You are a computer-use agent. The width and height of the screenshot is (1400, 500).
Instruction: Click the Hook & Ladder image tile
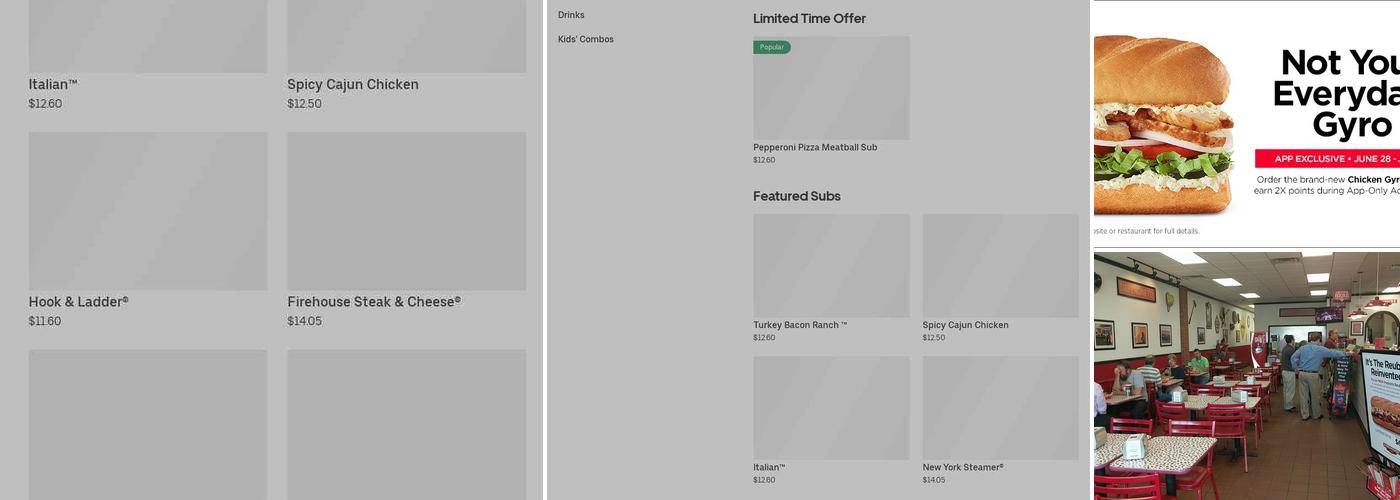[148, 211]
